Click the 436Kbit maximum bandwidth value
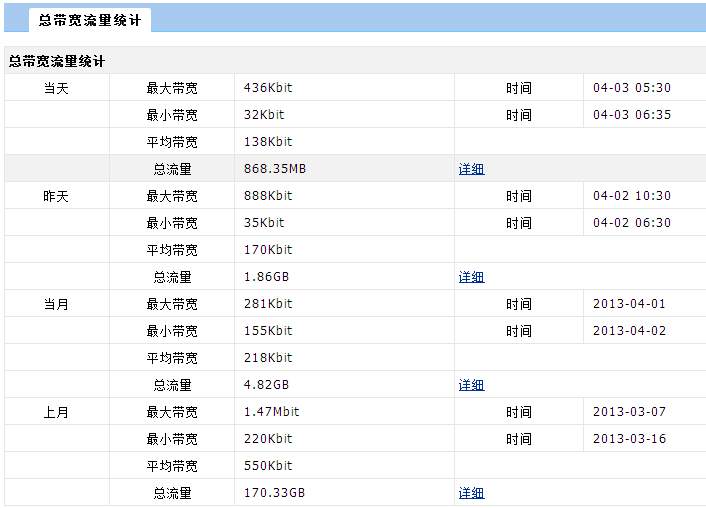706x508 pixels. [268, 87]
